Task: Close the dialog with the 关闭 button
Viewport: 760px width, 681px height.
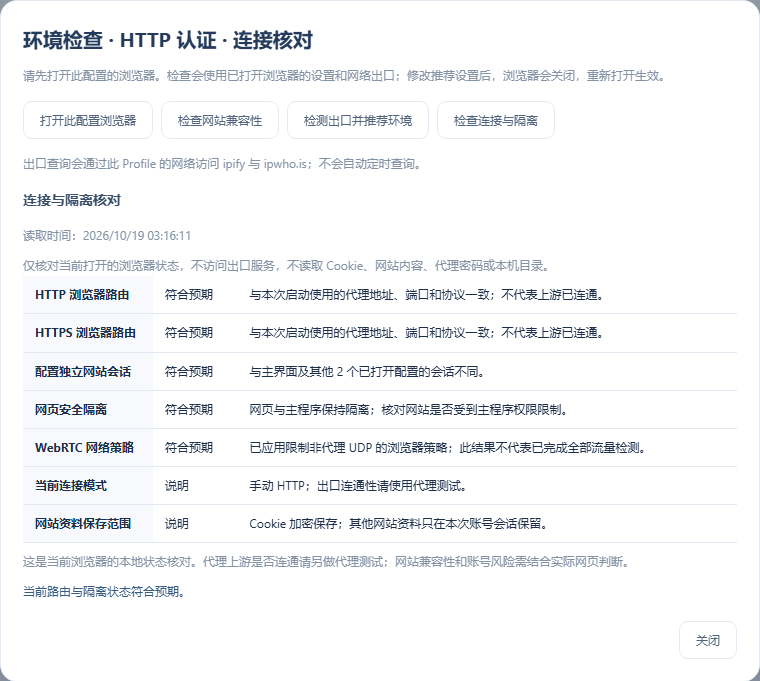Action: [708, 640]
